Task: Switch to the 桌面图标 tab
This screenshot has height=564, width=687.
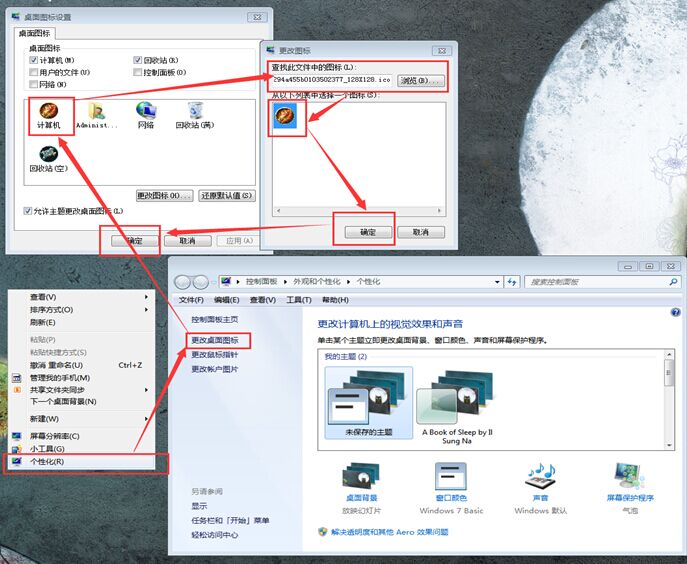Action: (35, 33)
